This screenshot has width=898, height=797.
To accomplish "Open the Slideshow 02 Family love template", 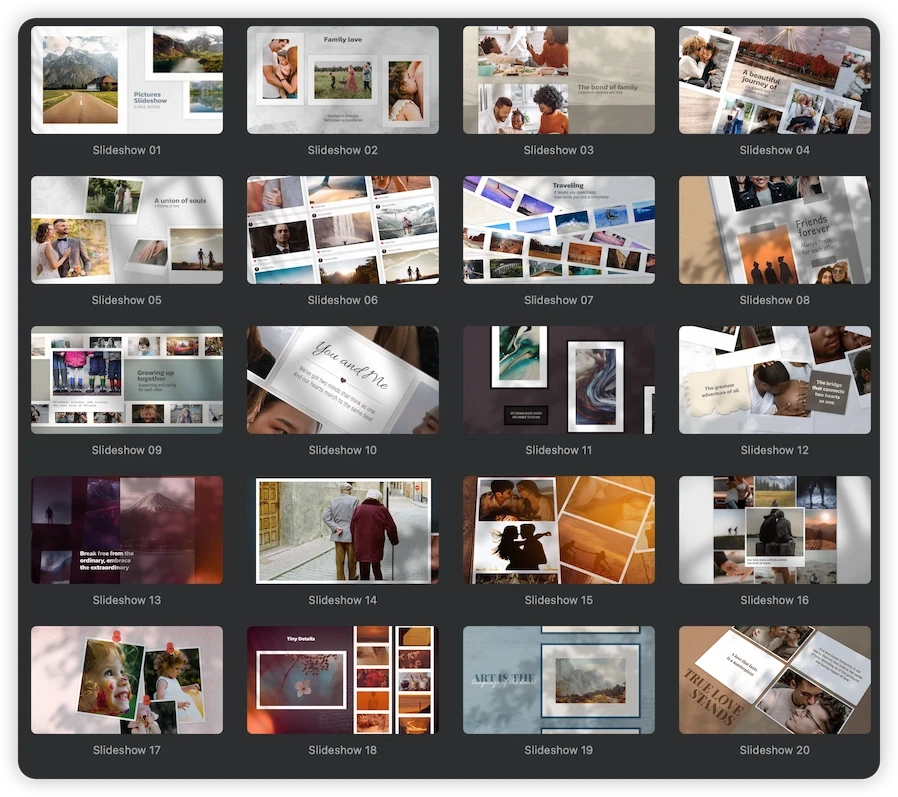I will click(x=343, y=80).
